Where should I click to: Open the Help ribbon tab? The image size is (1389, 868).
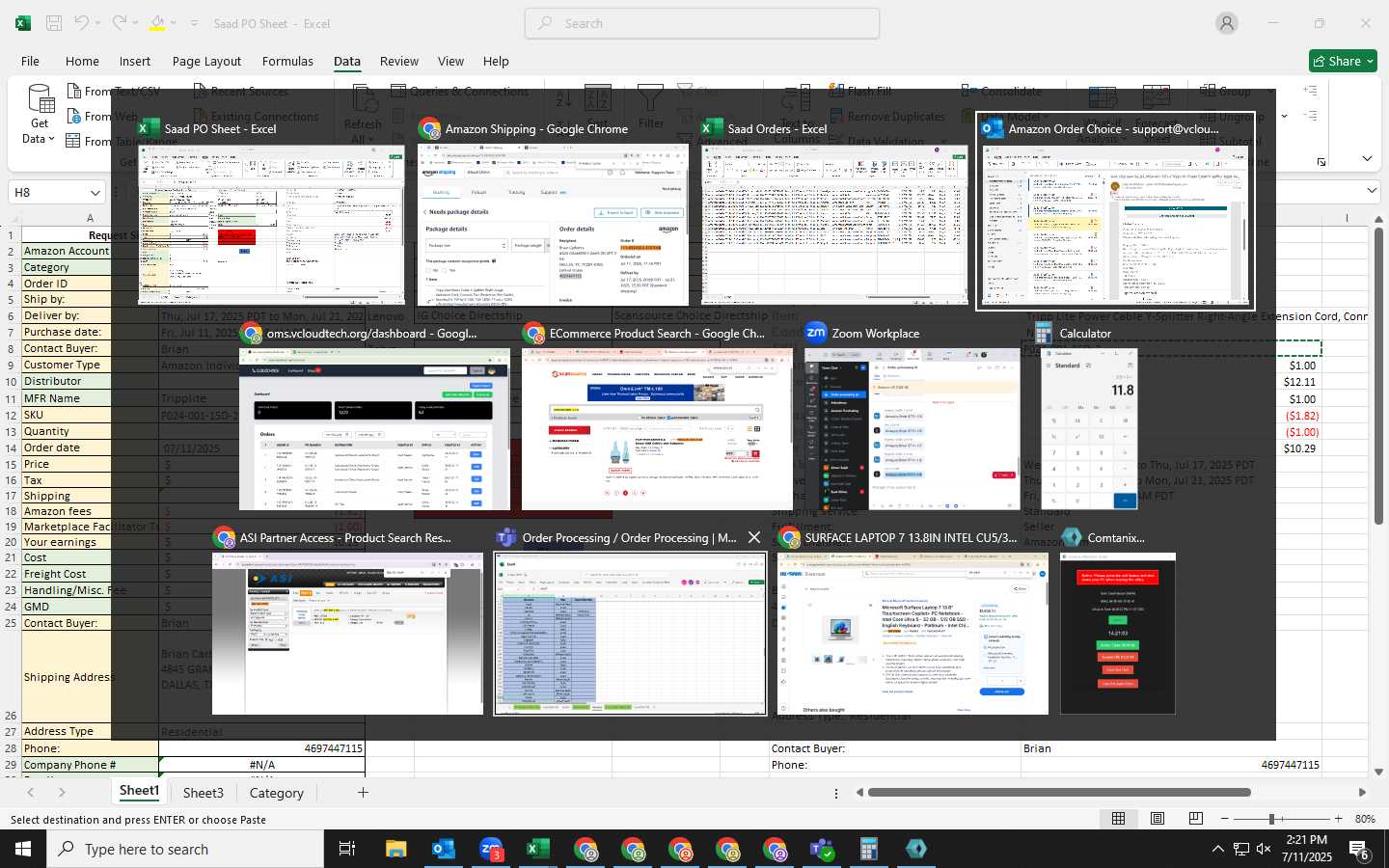tap(496, 61)
